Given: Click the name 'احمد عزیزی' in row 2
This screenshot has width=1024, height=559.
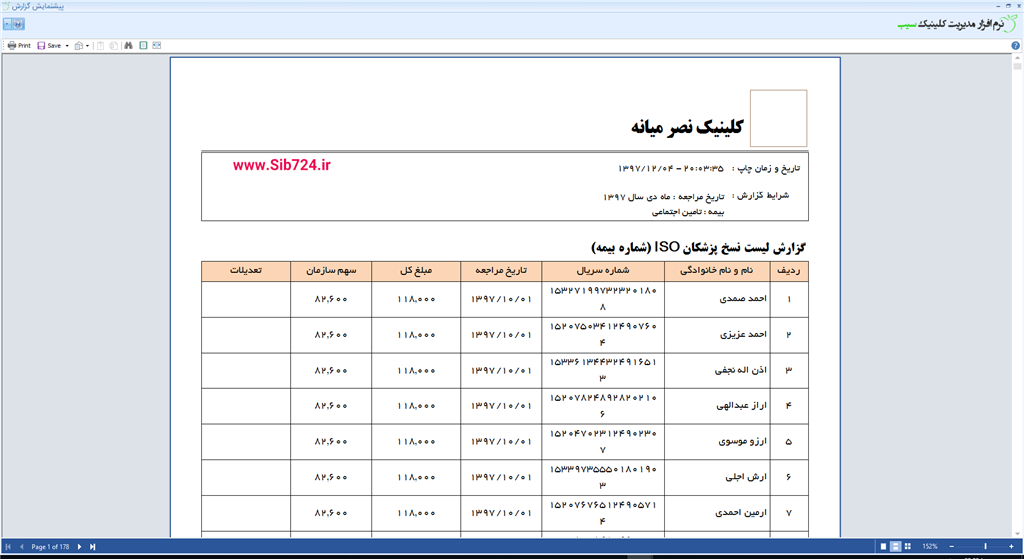Looking at the screenshot, I should (x=743, y=334).
